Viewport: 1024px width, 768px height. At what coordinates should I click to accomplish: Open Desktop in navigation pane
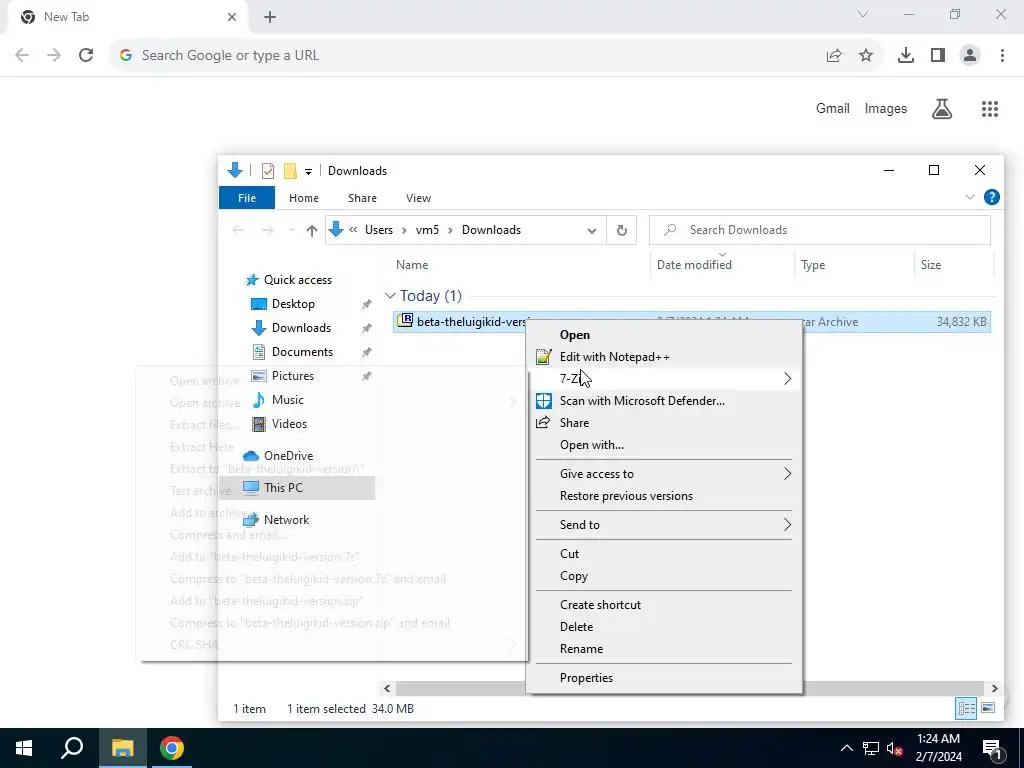[x=293, y=304]
